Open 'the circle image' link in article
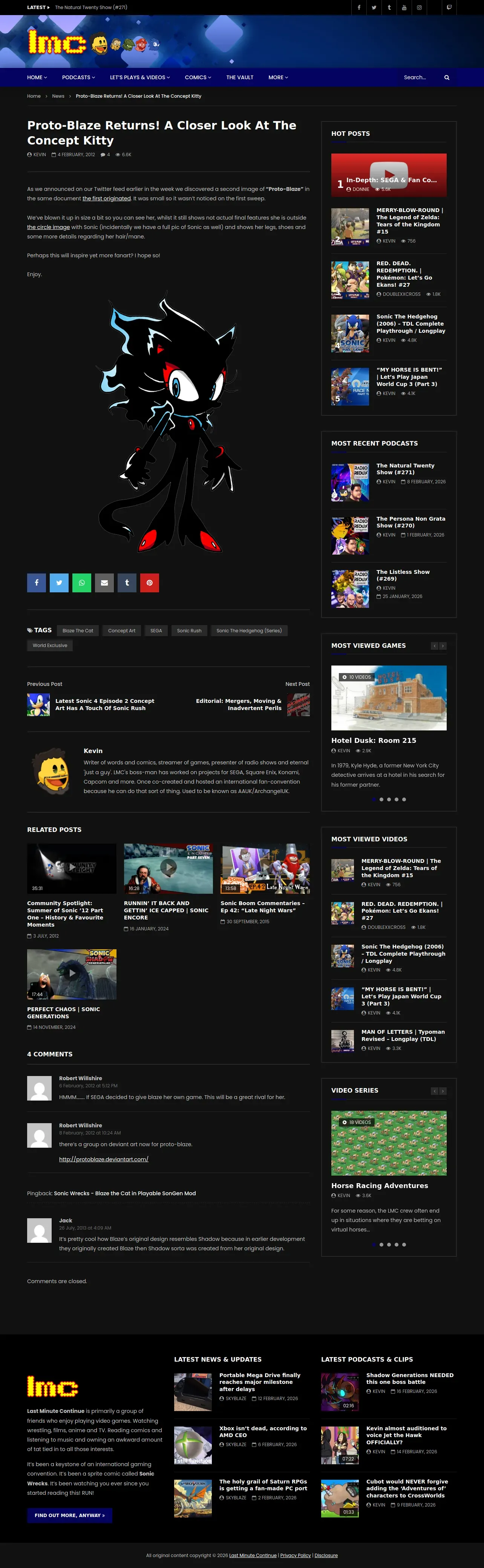This screenshot has height=1568, width=484. tap(49, 227)
